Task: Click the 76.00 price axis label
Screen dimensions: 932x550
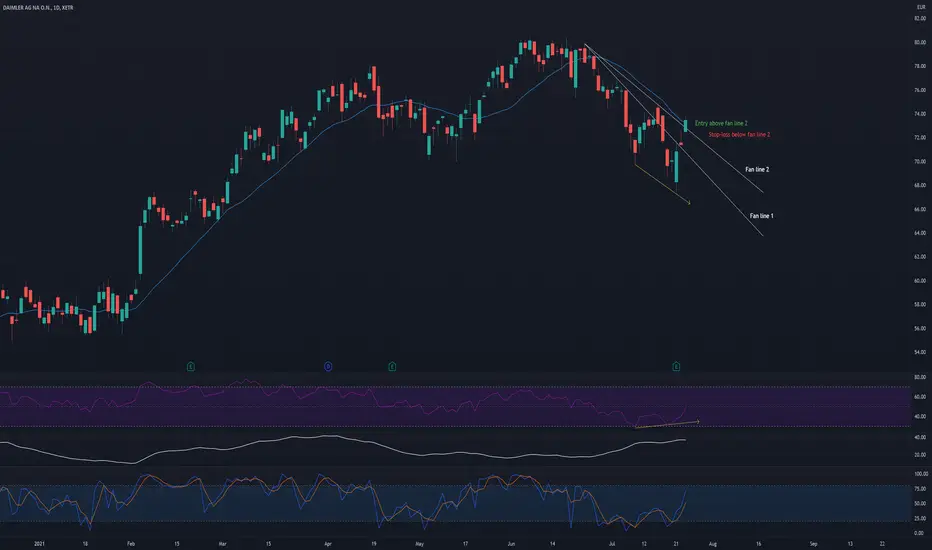Action: (920, 90)
